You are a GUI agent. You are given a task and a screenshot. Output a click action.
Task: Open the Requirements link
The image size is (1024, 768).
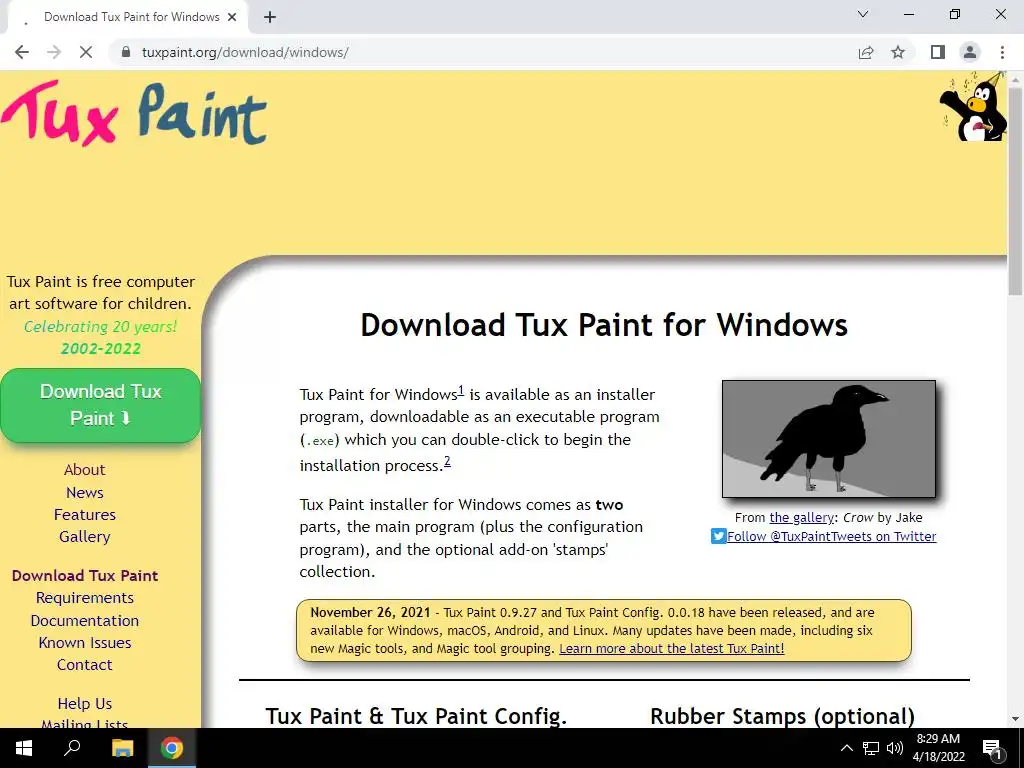coord(84,598)
